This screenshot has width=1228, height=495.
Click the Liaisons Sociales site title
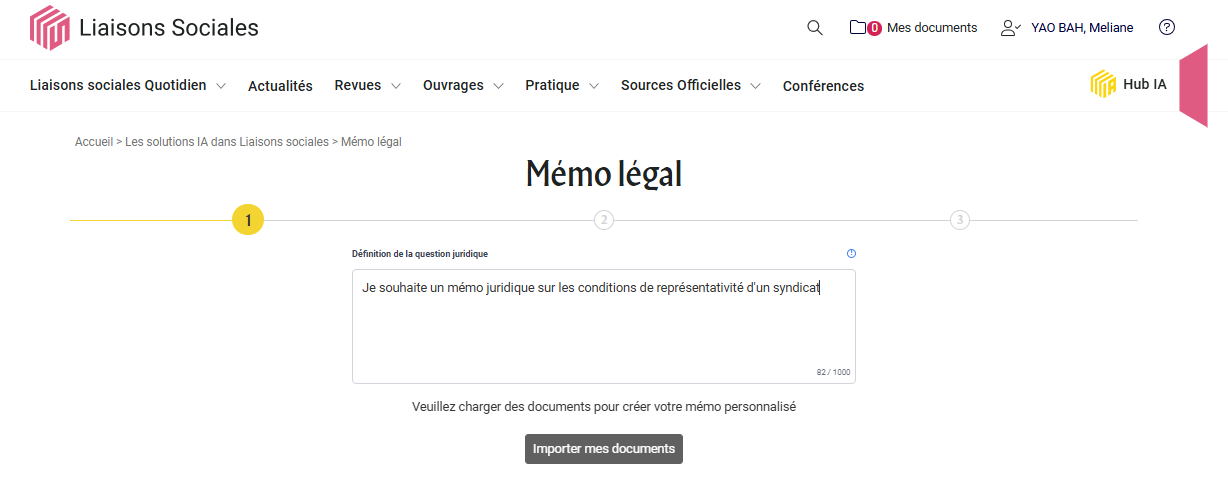pos(169,28)
